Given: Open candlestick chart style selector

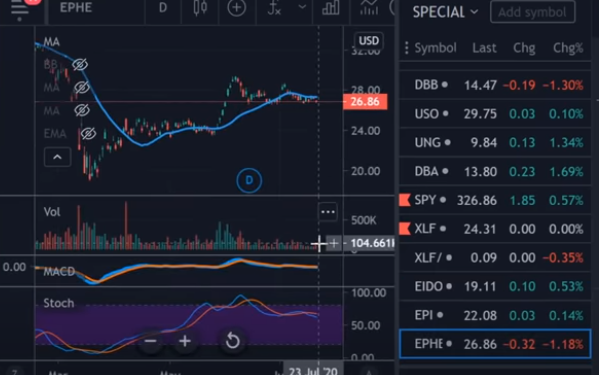Looking at the screenshot, I should (x=200, y=8).
